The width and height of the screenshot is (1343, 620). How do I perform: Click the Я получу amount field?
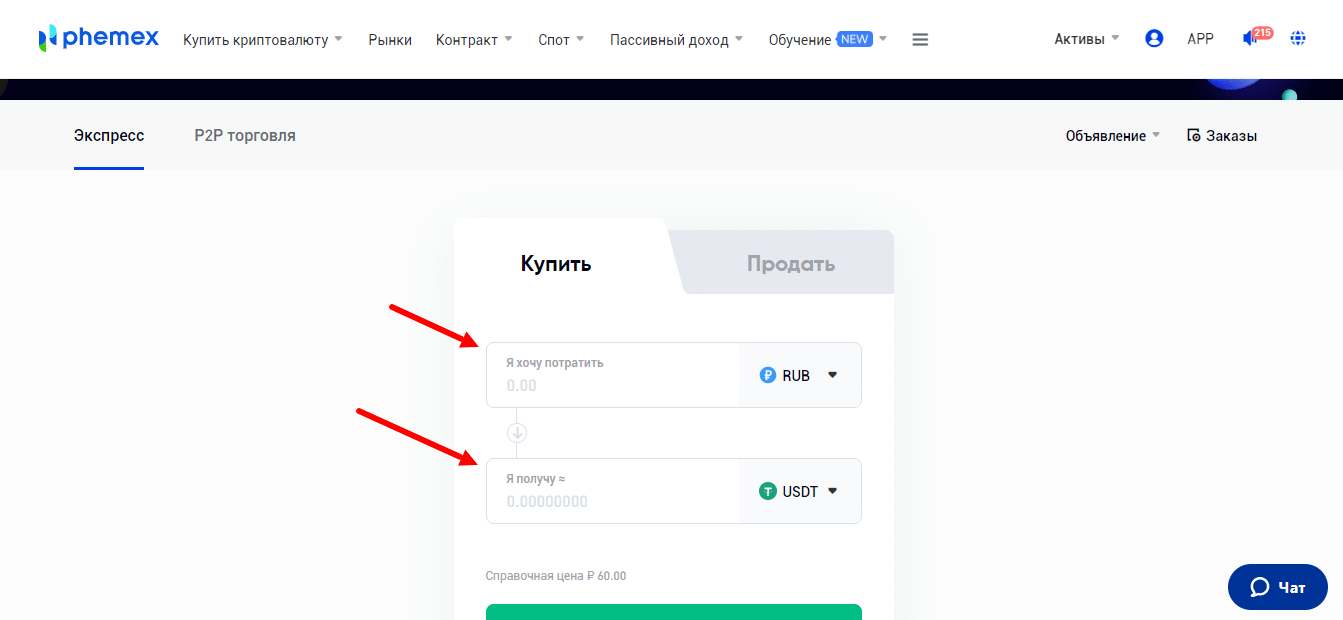tap(612, 501)
